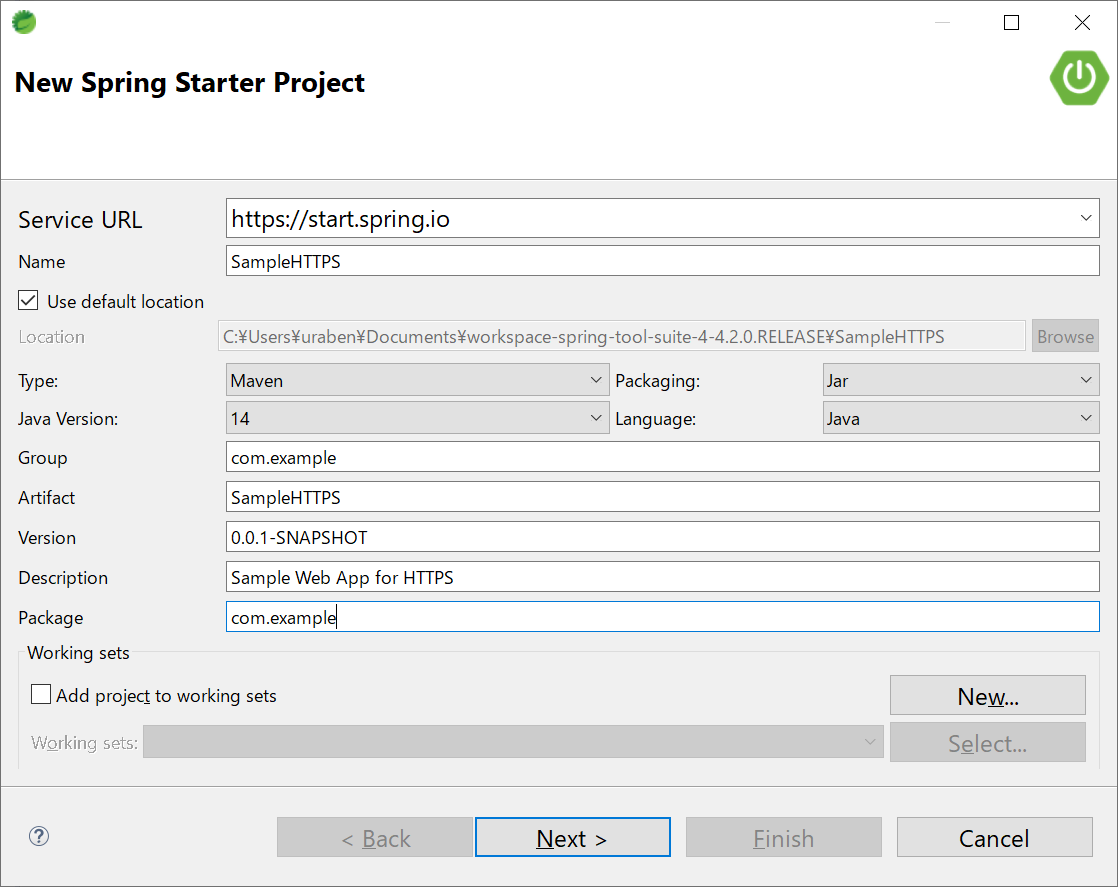Click the green Spring Boot power logo
Viewport: 1118px width, 887px height.
point(1079,77)
